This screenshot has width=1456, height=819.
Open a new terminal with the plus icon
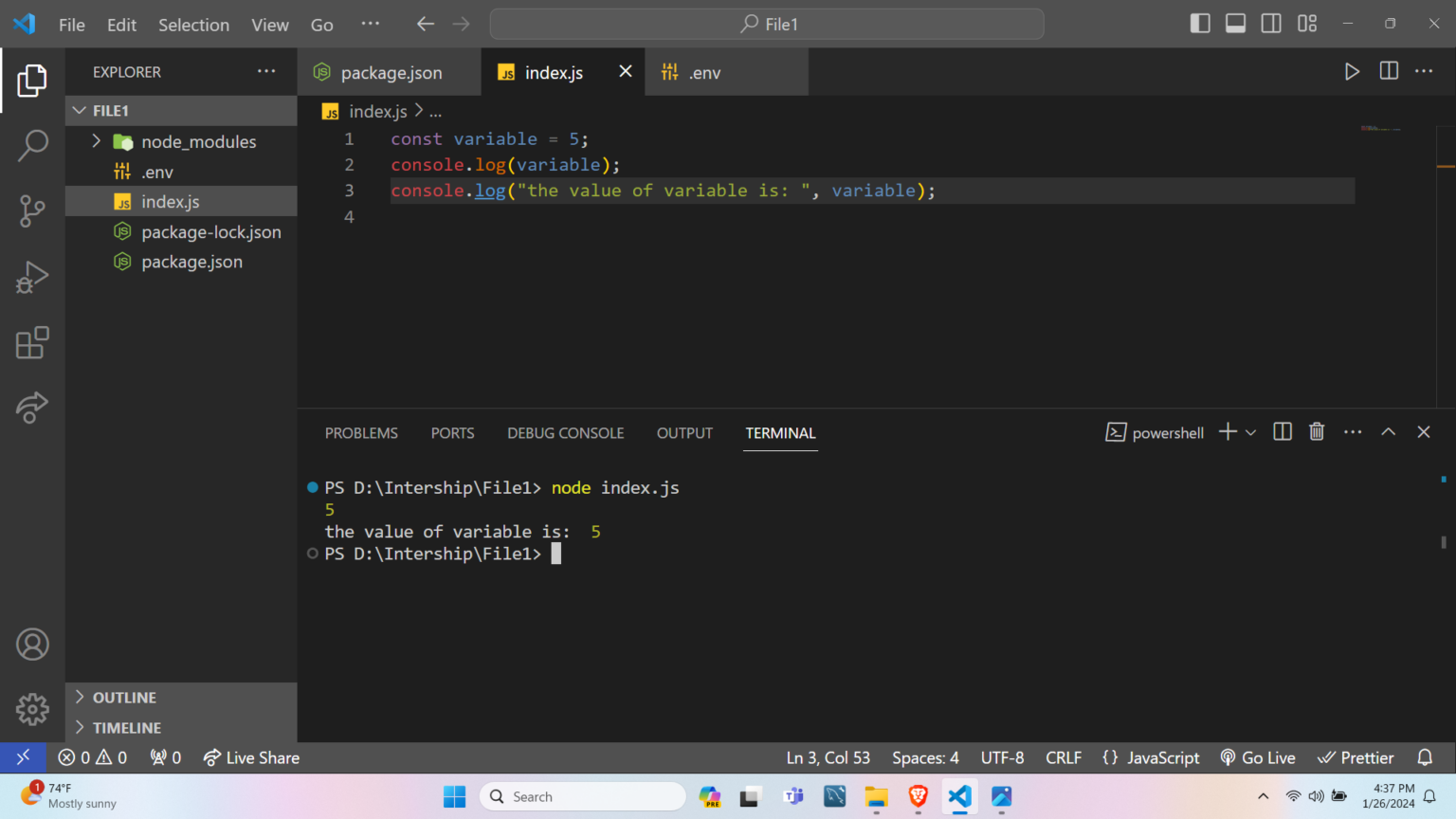coord(1228,431)
